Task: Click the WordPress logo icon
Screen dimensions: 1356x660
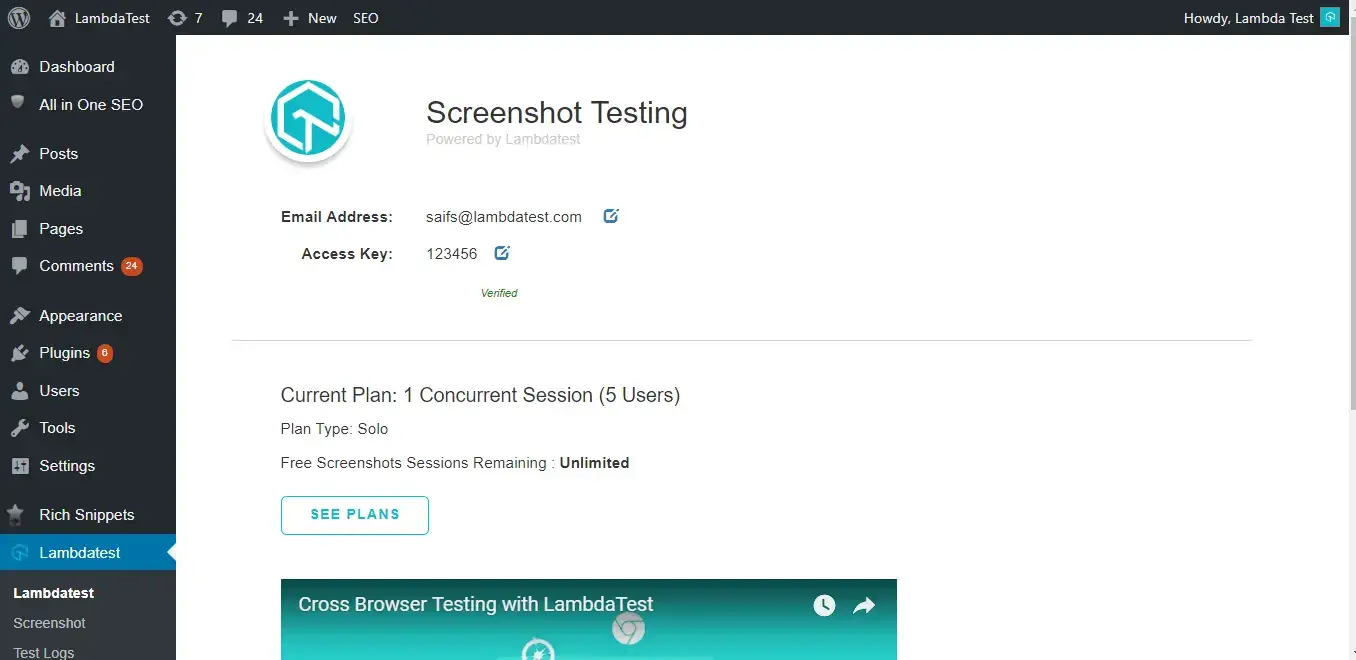Action: [x=19, y=18]
